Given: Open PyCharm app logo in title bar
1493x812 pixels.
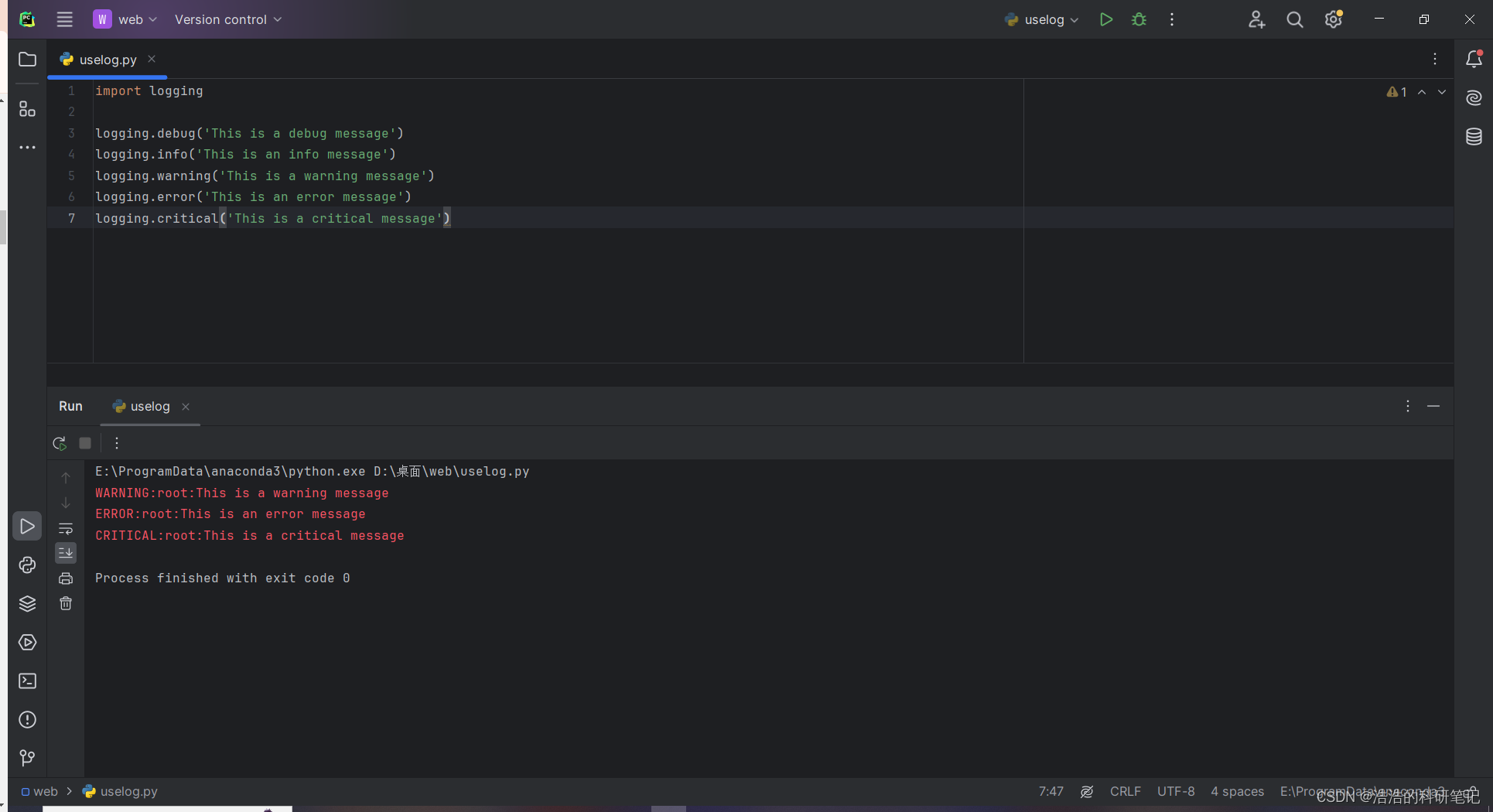Looking at the screenshot, I should click(27, 19).
